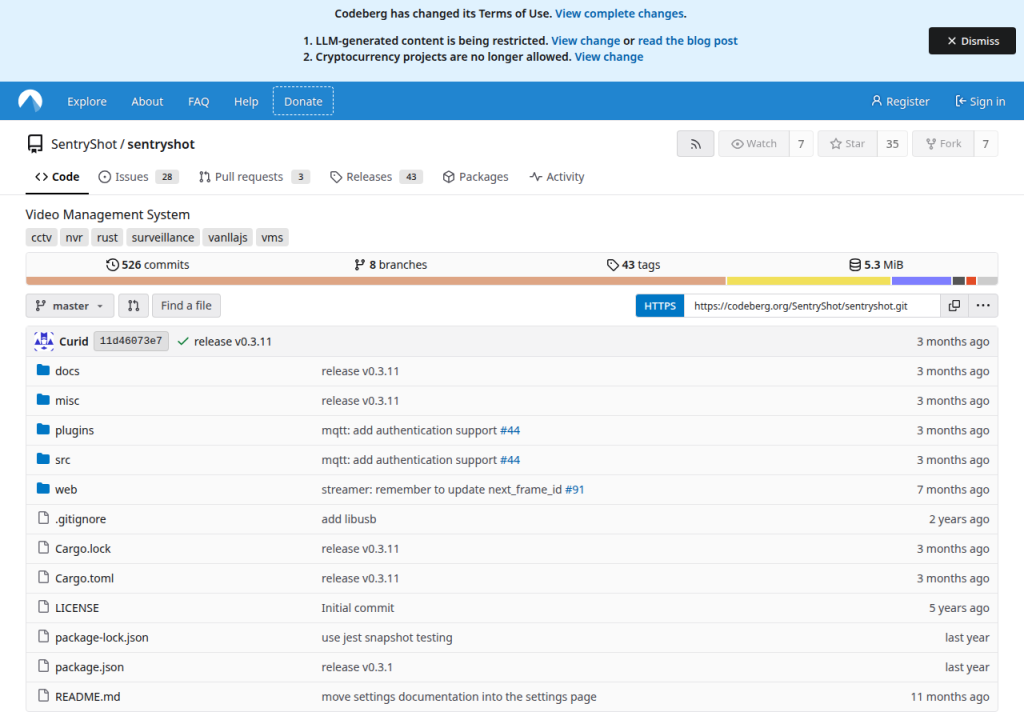Click Register in the navbar

[900, 101]
